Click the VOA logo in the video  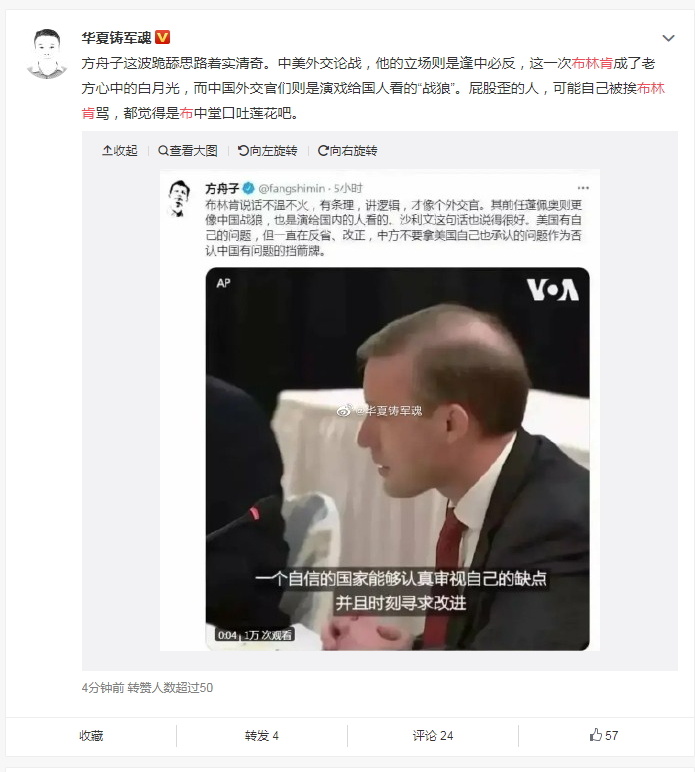(553, 290)
